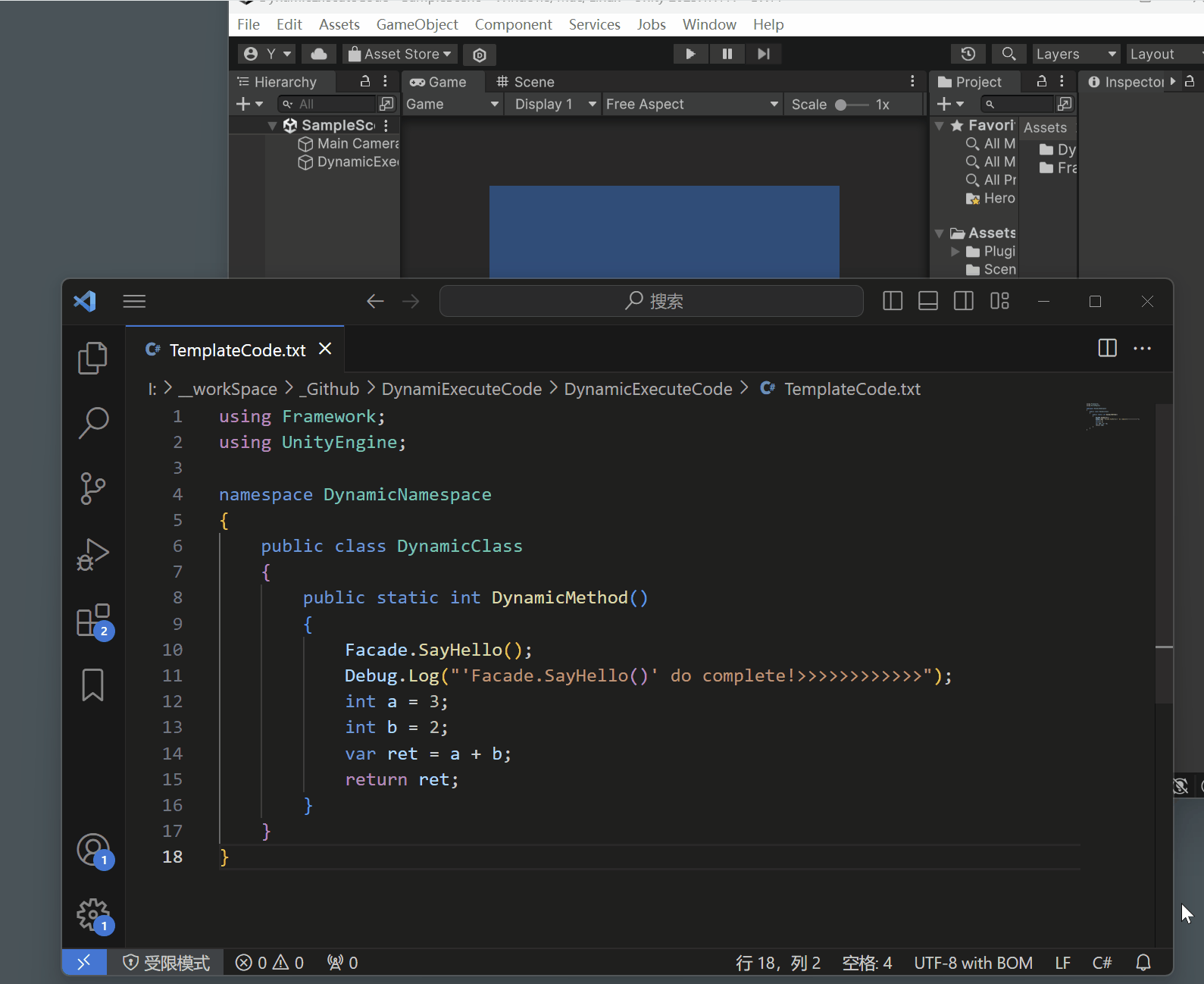The width and height of the screenshot is (1204, 984).
Task: Open the Unity GameObject menu
Action: pyautogui.click(x=417, y=24)
